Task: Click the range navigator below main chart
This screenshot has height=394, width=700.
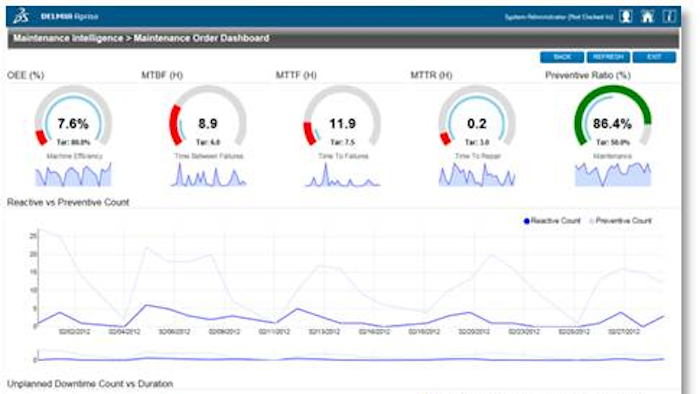Action: click(x=351, y=356)
